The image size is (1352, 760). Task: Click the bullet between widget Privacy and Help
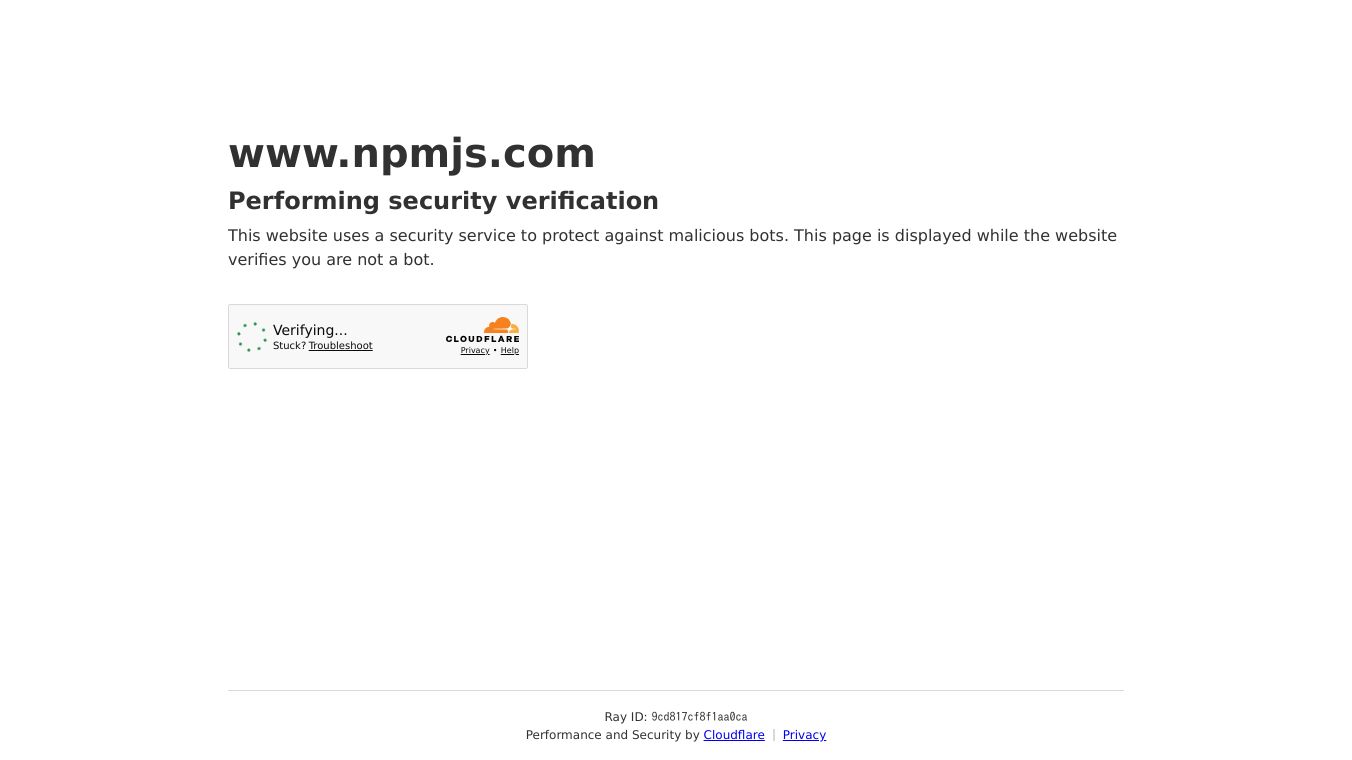coord(495,351)
